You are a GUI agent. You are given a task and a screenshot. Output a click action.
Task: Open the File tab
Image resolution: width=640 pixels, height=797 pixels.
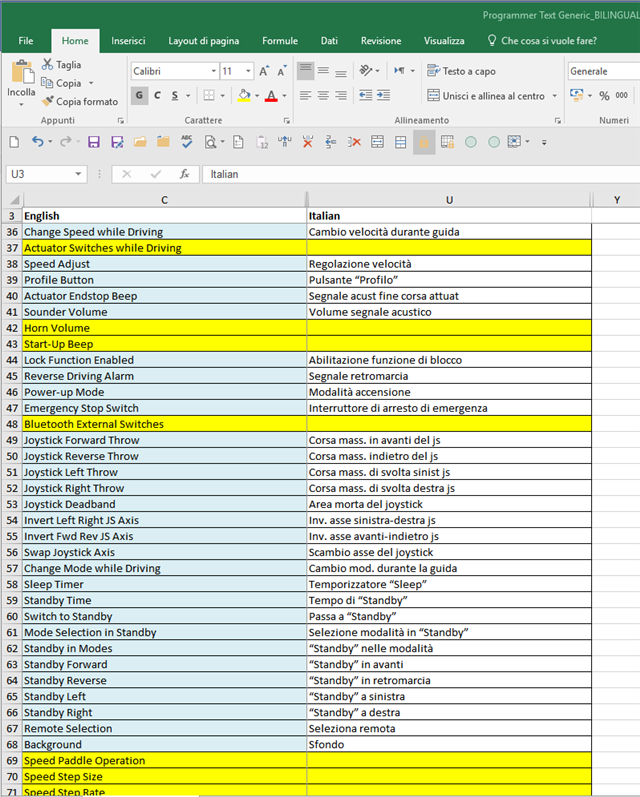tap(26, 41)
